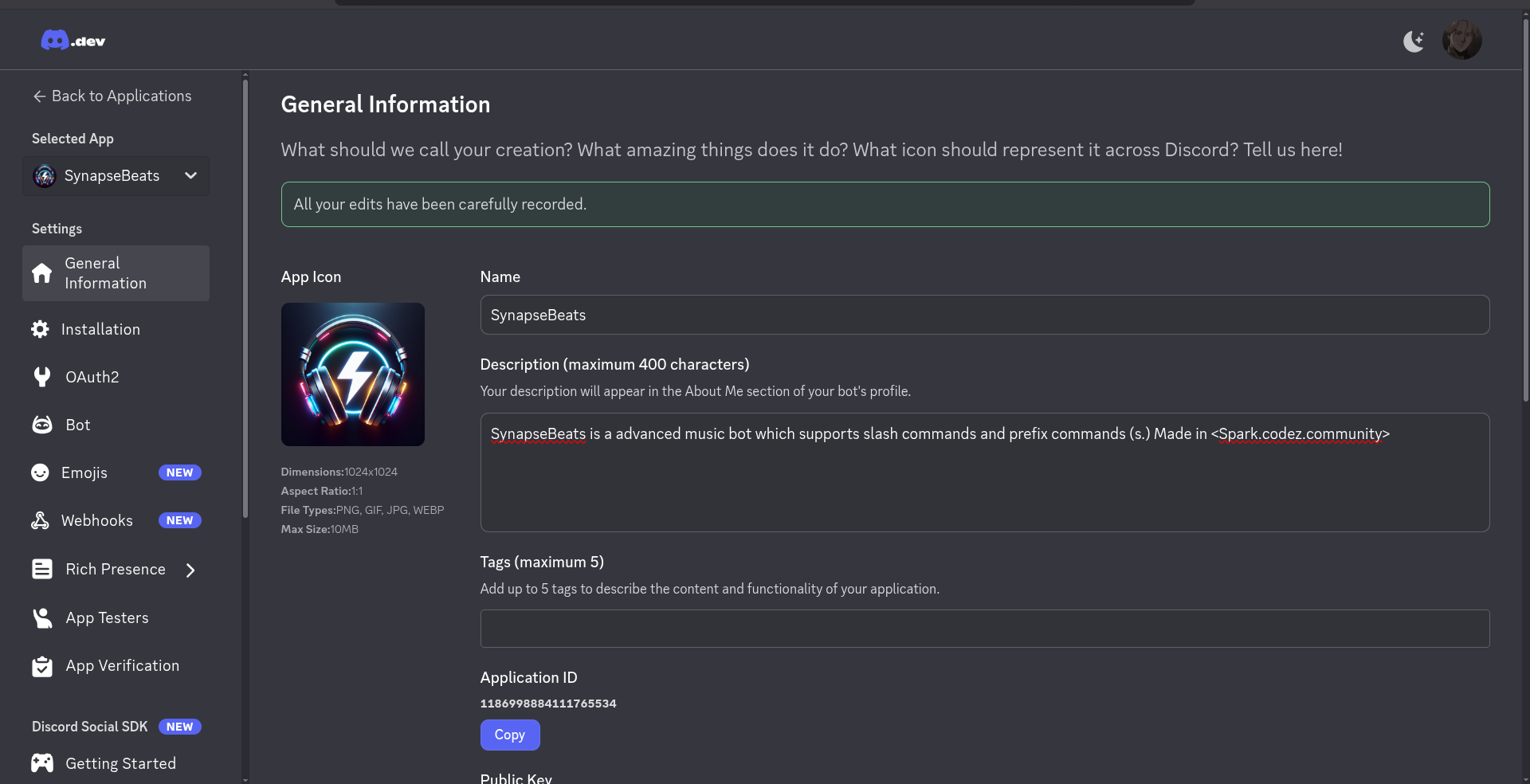This screenshot has width=1530, height=784.
Task: Click the SynapseBeats app icon thumbnail
Action: (x=353, y=374)
